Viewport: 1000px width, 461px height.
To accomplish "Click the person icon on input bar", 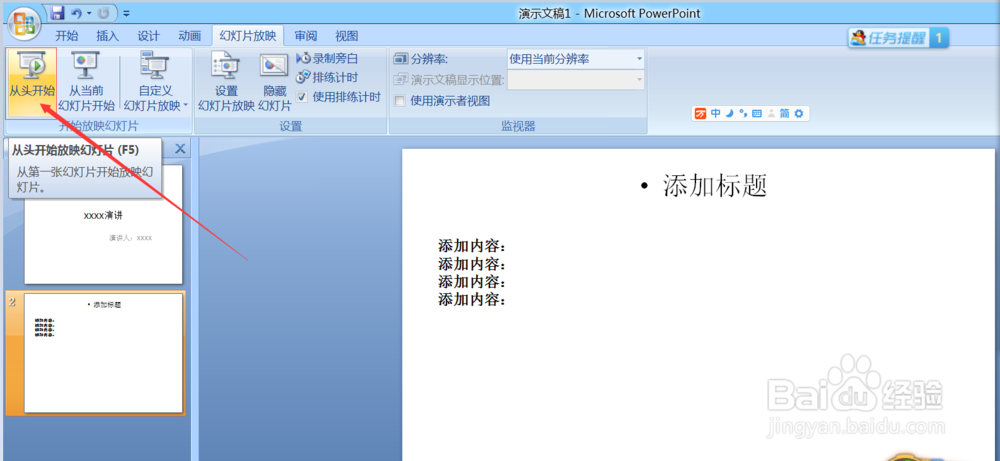I will pyautogui.click(x=771, y=113).
